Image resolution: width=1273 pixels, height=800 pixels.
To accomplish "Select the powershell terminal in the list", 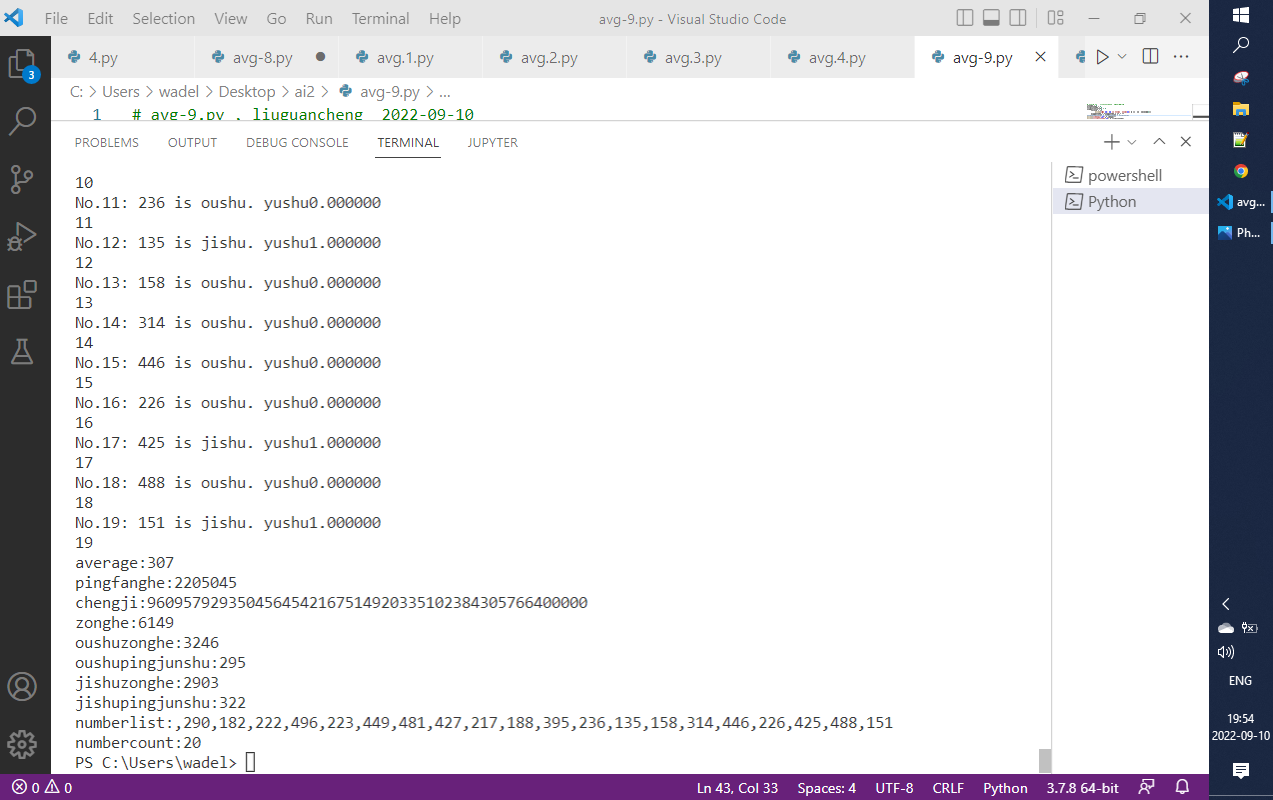I will (1124, 175).
